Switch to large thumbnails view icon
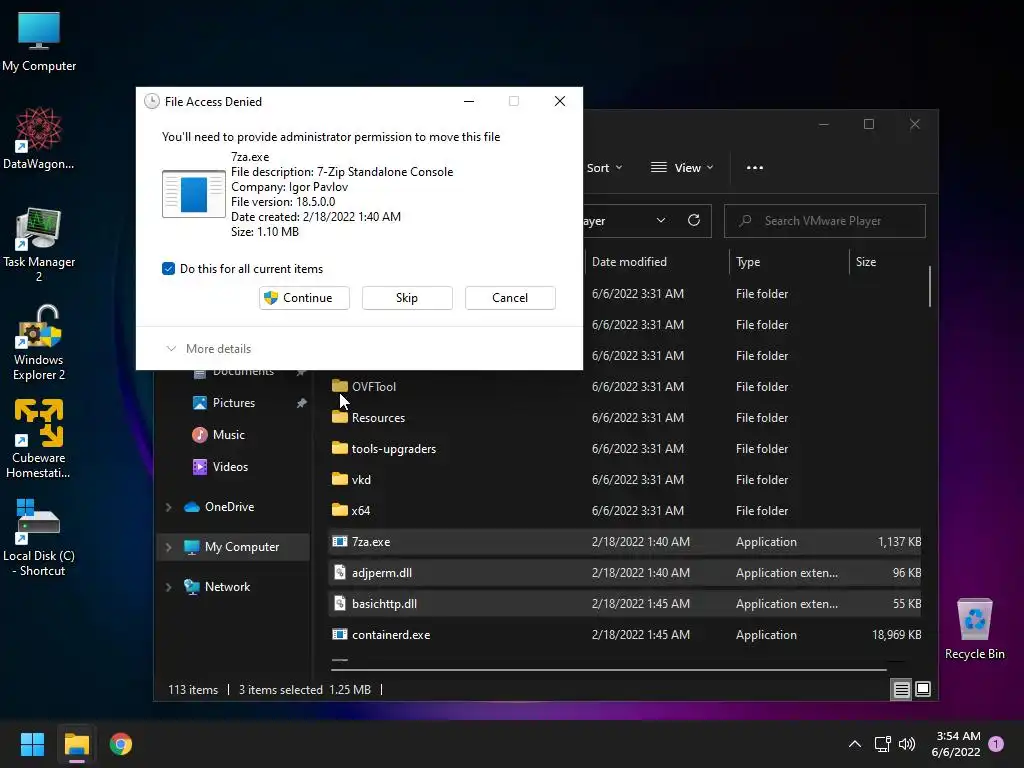1024x768 pixels. coord(923,689)
